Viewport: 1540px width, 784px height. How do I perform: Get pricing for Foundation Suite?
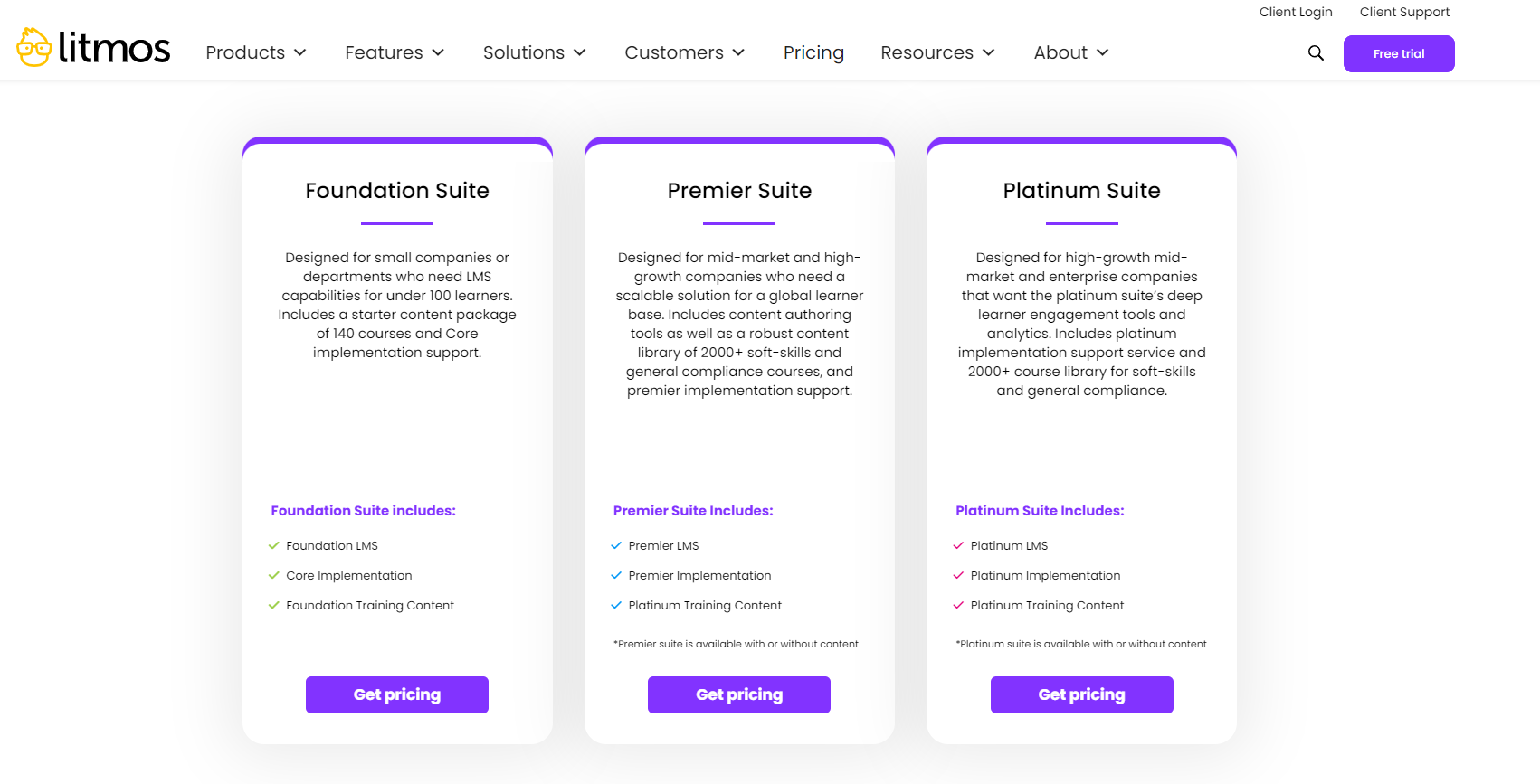pos(397,694)
